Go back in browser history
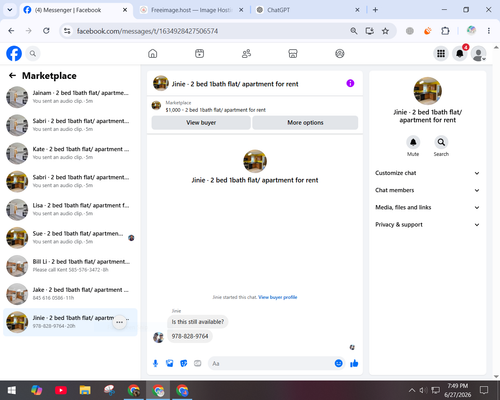 11,31
